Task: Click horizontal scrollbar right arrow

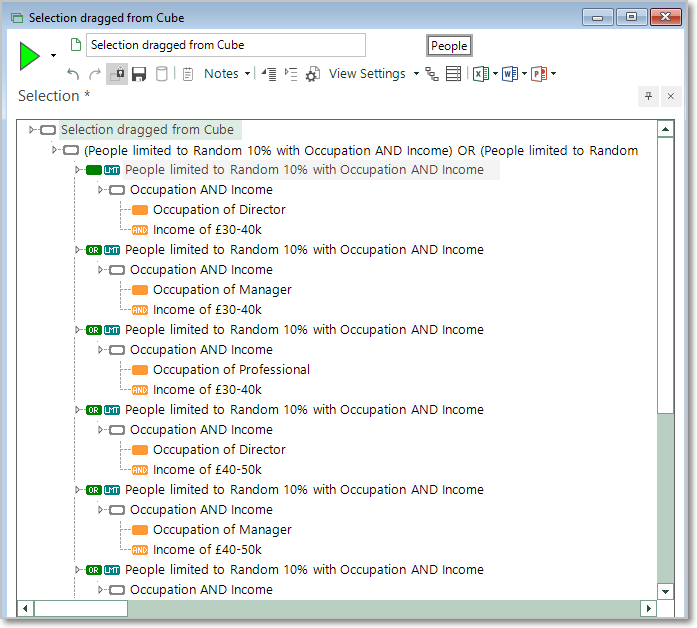Action: [649, 608]
